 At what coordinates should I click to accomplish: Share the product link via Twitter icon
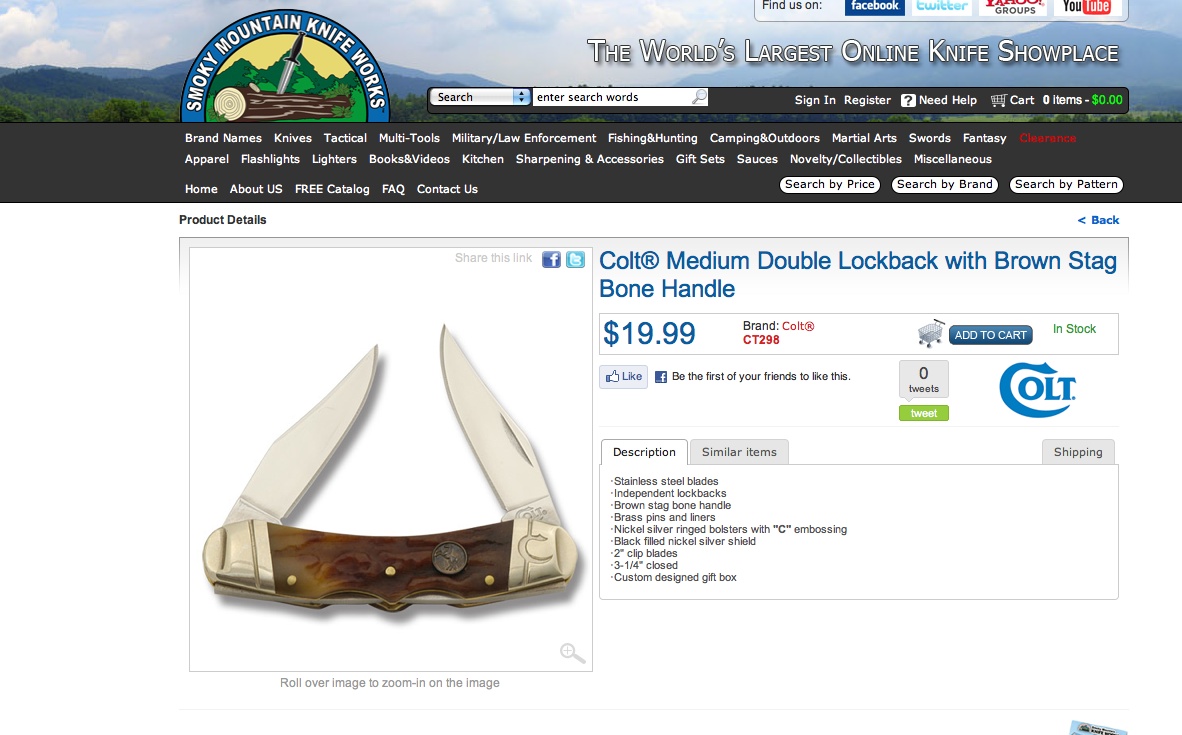pyautogui.click(x=575, y=259)
